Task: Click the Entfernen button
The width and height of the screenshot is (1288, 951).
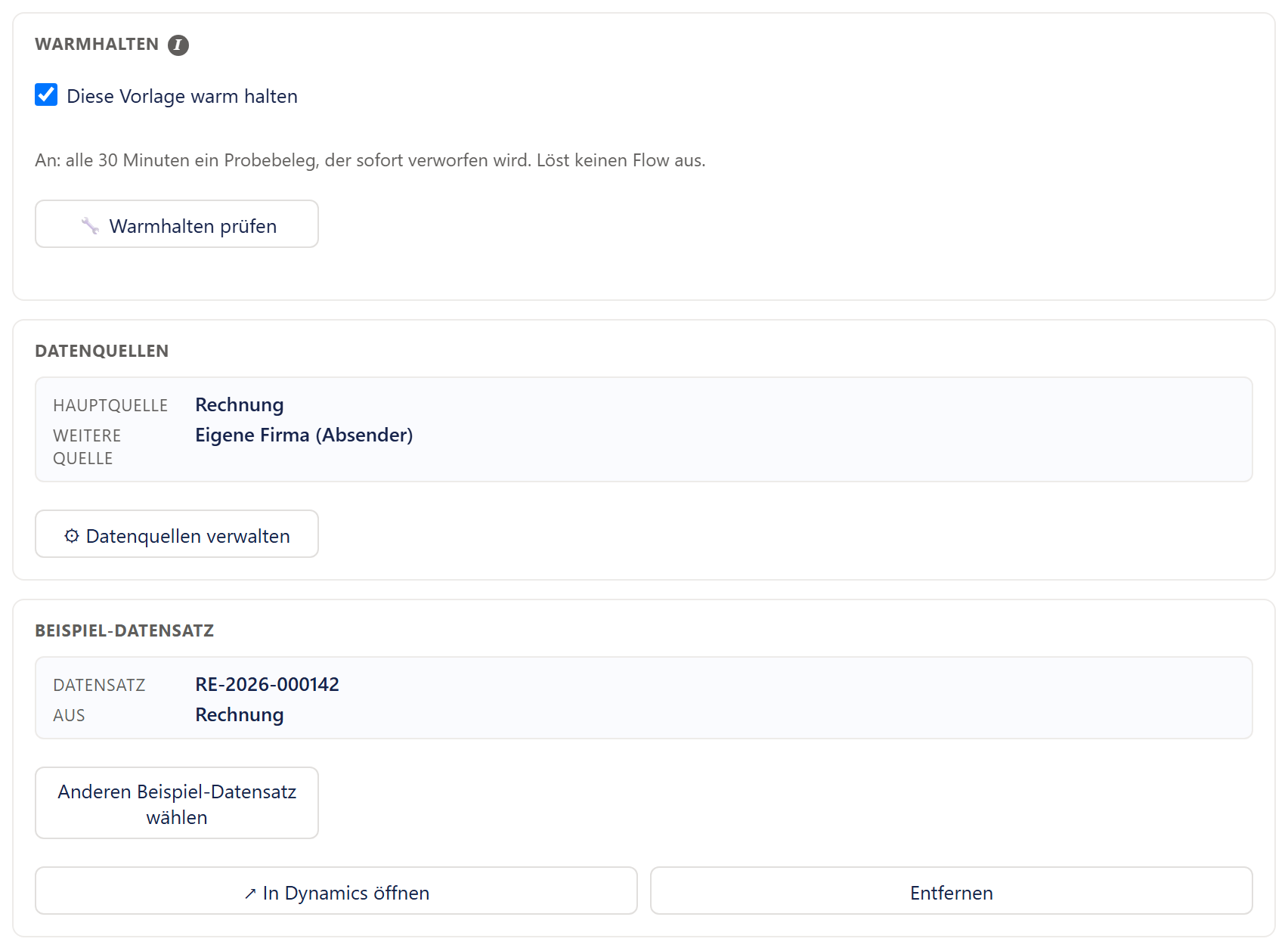Action: click(x=952, y=891)
